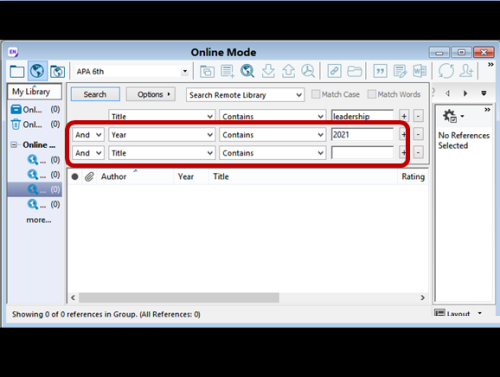The image size is (500, 377).
Task: Switch to Integrated Library and Online mode icon
Action: pyautogui.click(x=57, y=71)
